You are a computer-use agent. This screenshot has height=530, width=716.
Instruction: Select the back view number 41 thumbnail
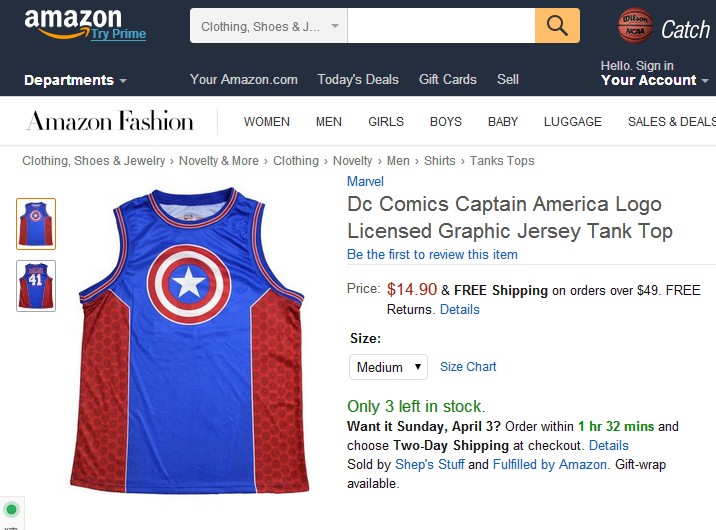(36, 285)
